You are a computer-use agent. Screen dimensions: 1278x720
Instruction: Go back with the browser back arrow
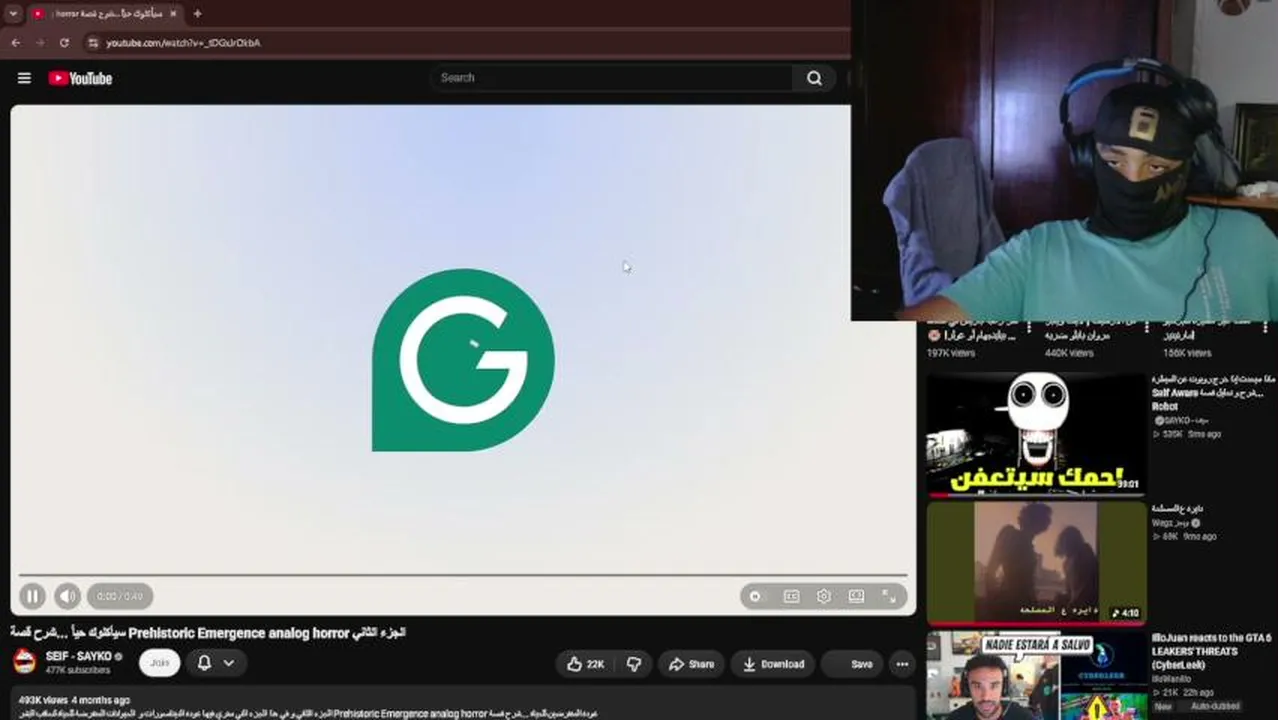click(16, 43)
